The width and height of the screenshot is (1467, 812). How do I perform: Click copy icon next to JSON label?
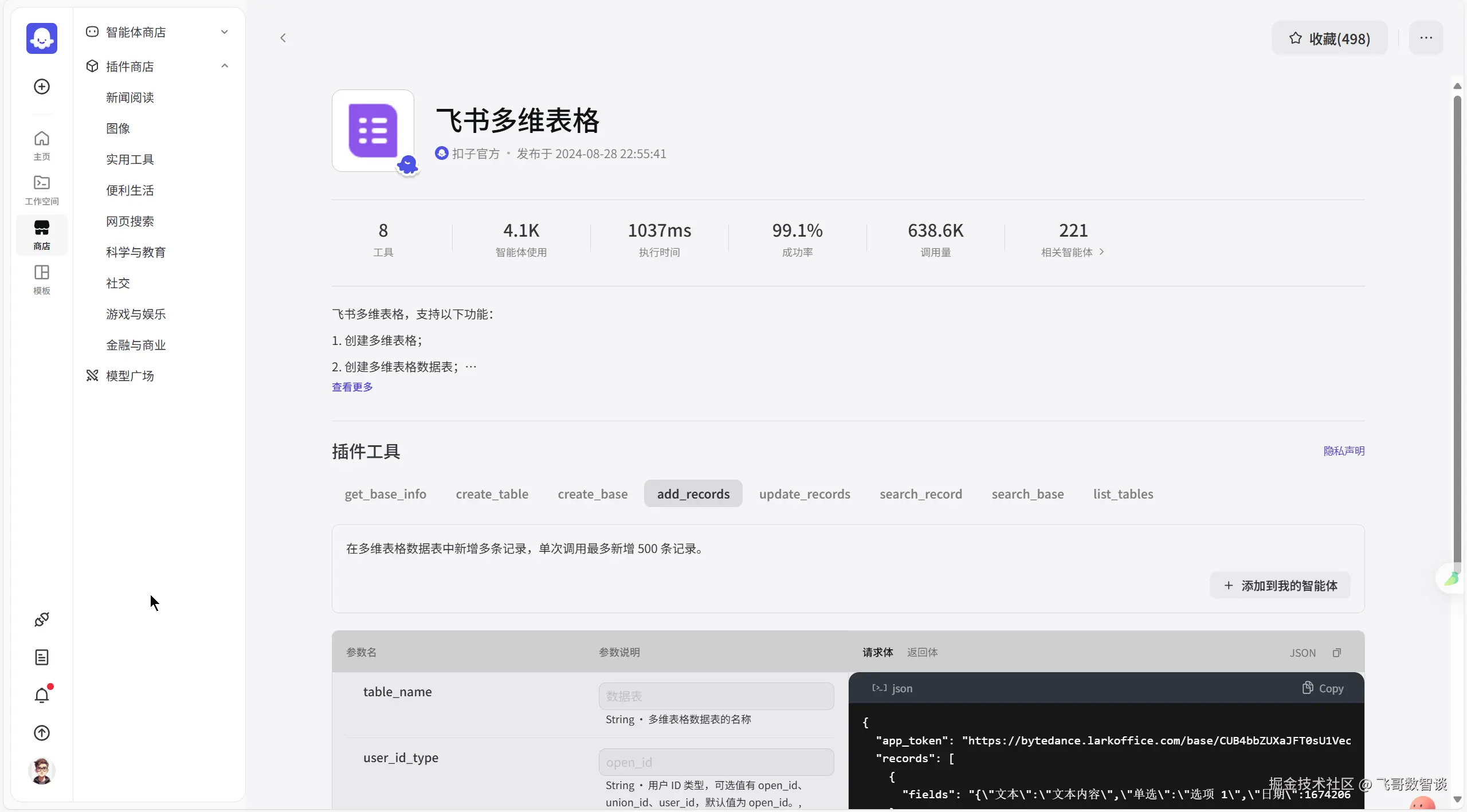coord(1337,653)
